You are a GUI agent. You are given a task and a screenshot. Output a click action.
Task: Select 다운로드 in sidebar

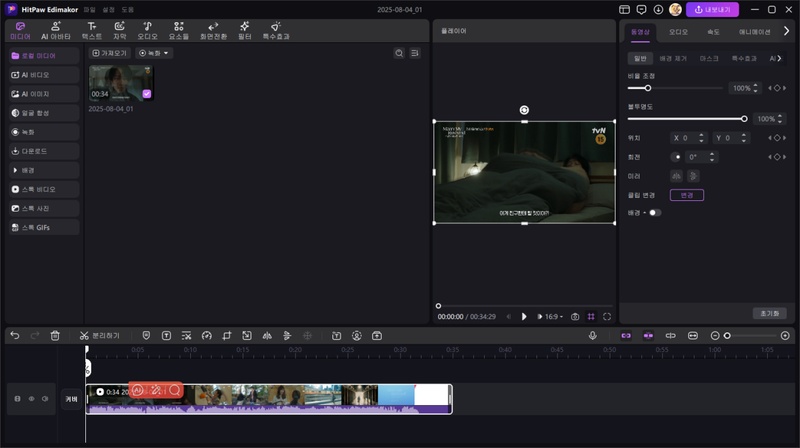click(x=44, y=151)
